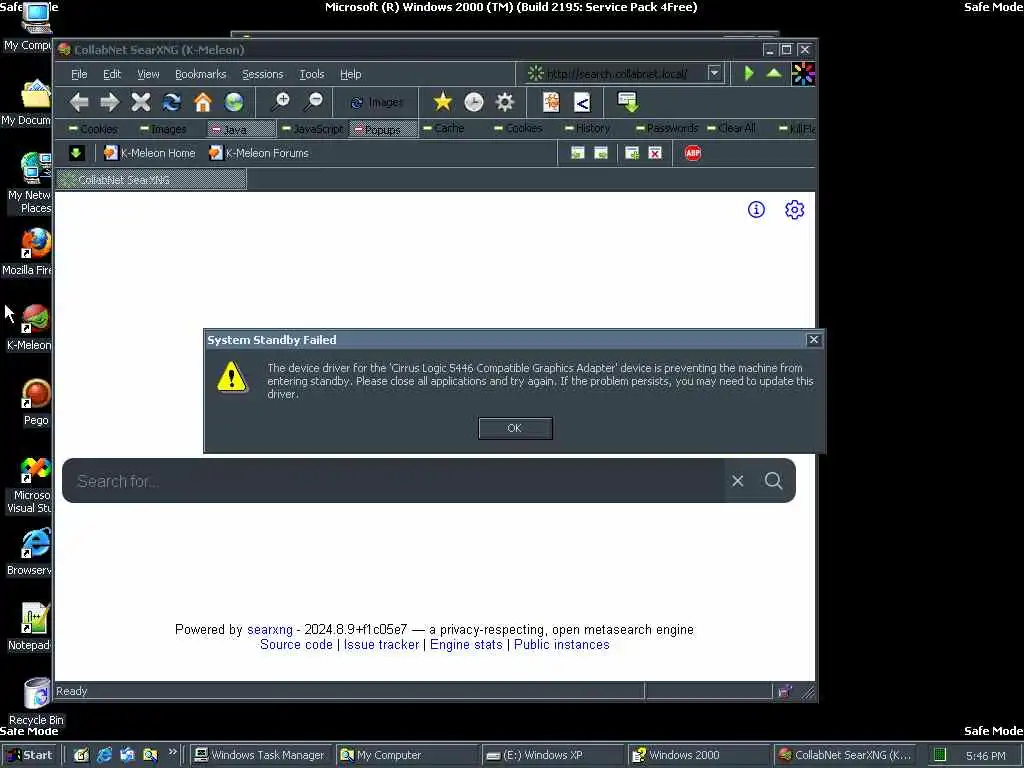
Task: Click the Cache clear toggle
Action: point(443,128)
